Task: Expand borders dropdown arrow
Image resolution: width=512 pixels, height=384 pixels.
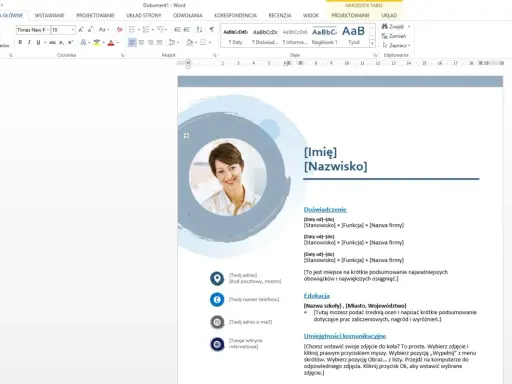Action: [x=210, y=42]
